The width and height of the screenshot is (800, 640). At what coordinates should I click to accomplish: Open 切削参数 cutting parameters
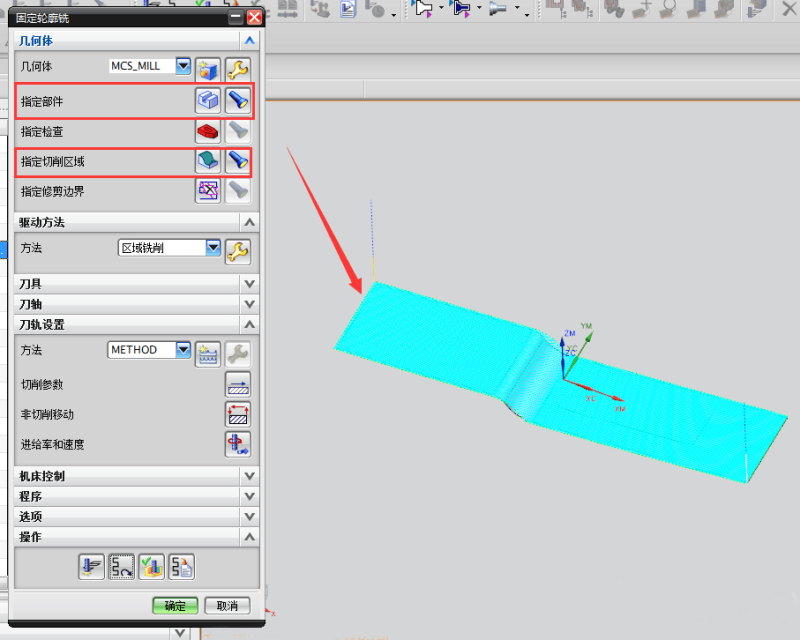pyautogui.click(x=237, y=385)
